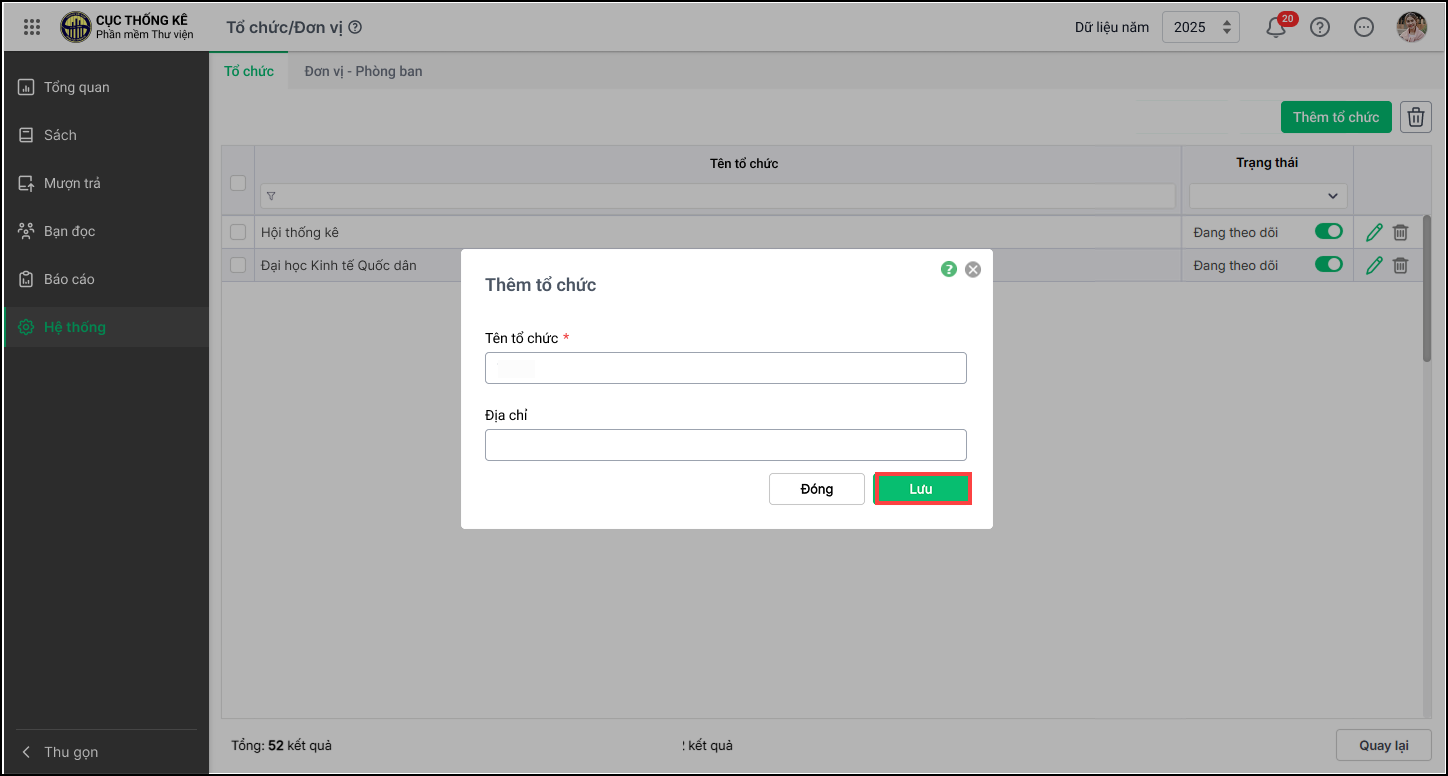Click the Tên tổ chức input field
This screenshot has width=1448, height=776.
pyautogui.click(x=725, y=368)
